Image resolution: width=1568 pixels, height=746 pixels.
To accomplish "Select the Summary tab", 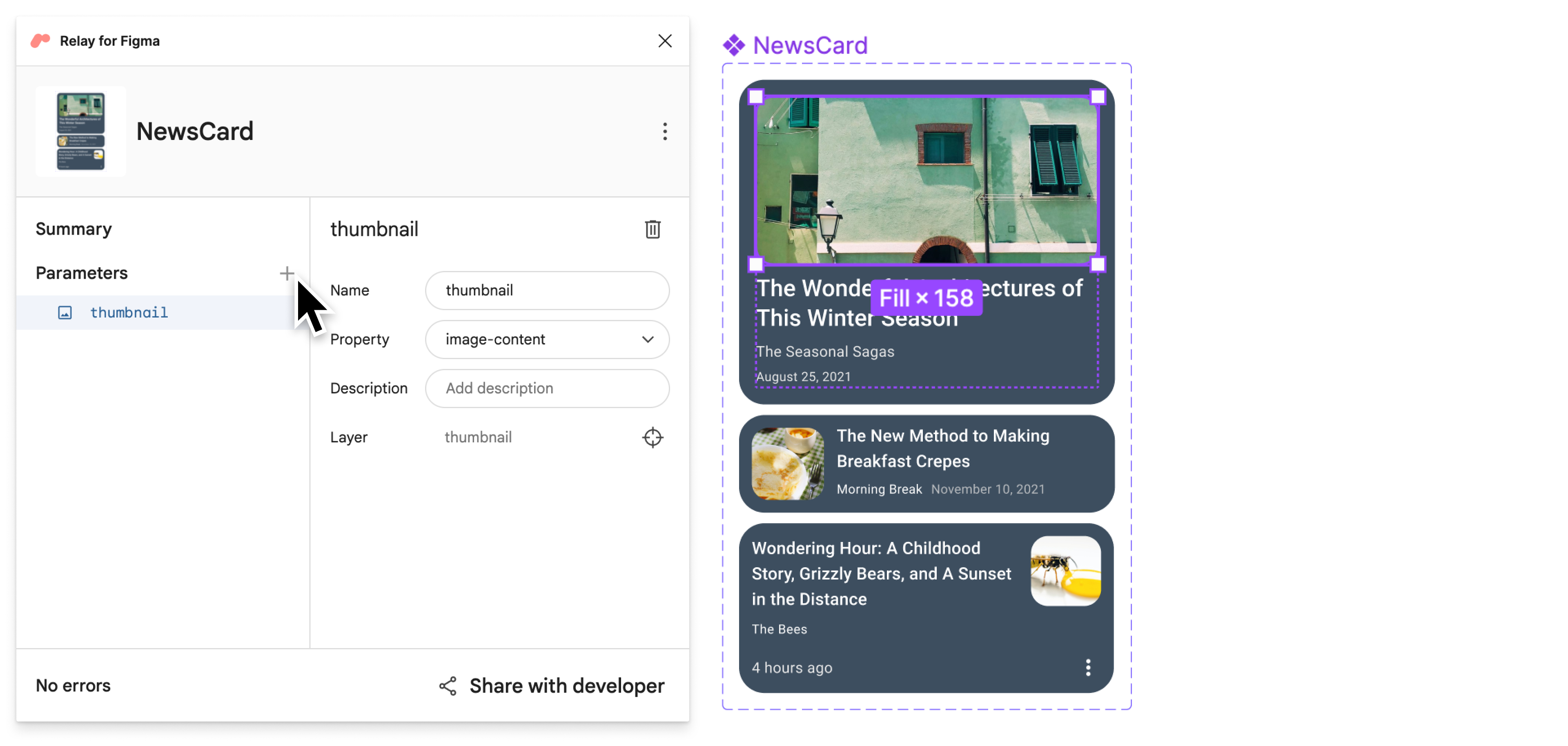I will (72, 229).
